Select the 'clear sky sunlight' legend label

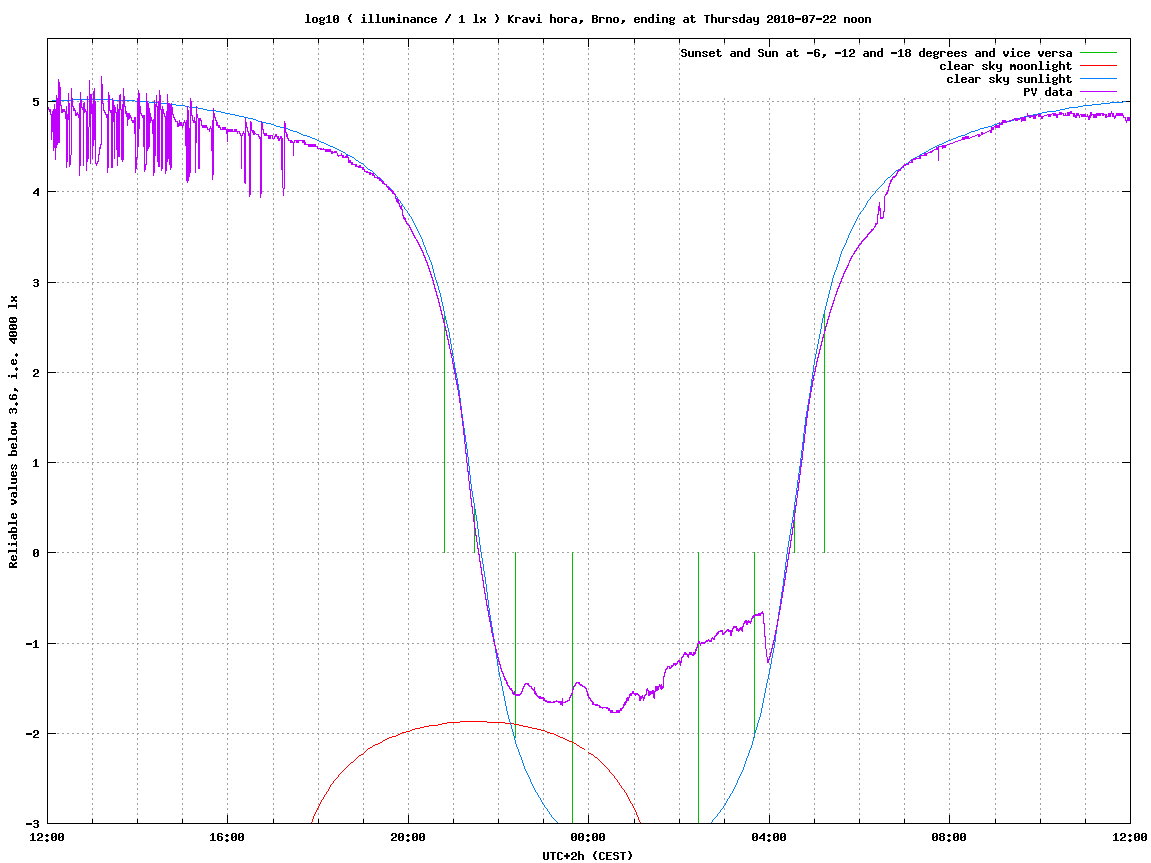[1009, 79]
